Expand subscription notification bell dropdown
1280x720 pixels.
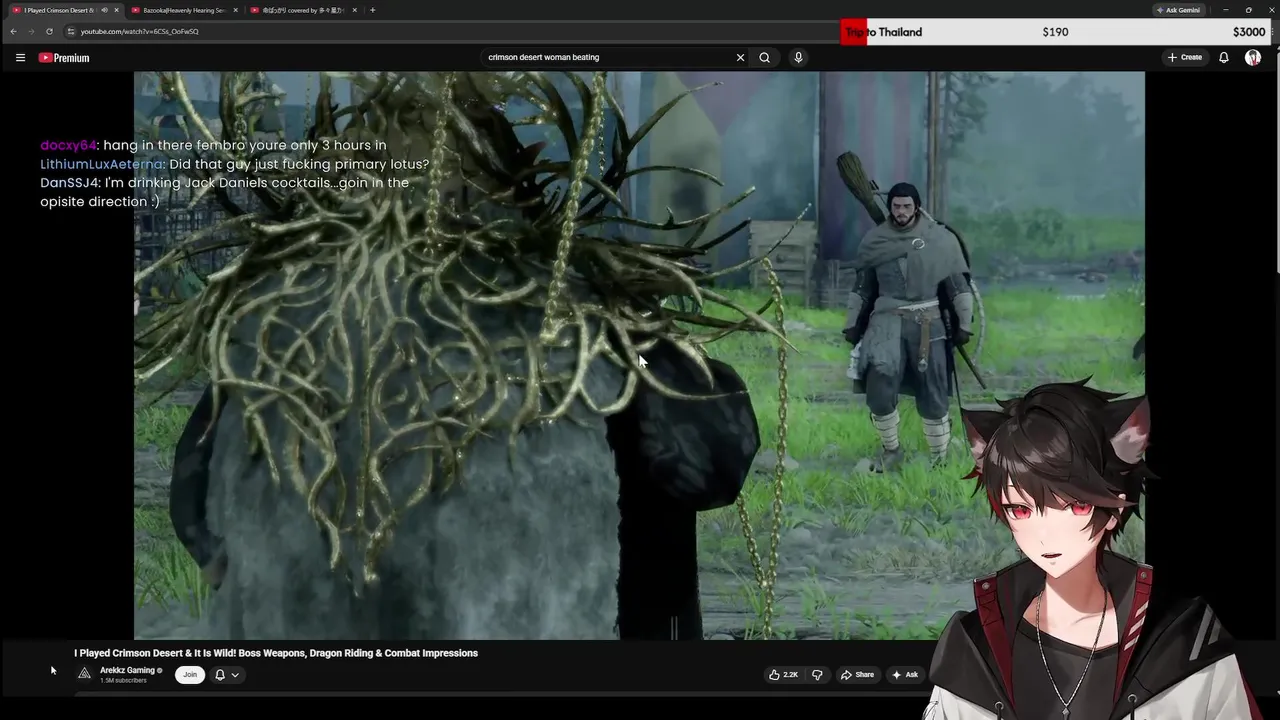click(x=227, y=675)
